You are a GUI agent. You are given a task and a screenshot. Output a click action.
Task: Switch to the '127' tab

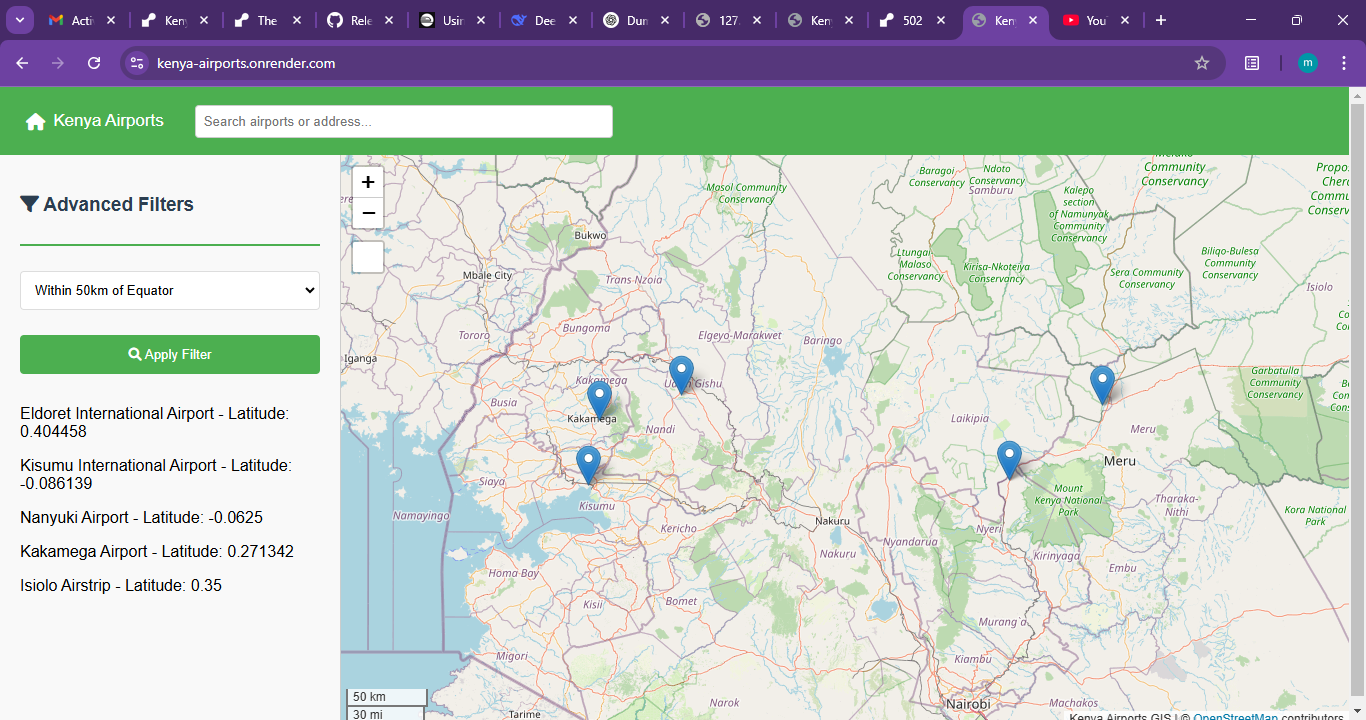coord(730,20)
